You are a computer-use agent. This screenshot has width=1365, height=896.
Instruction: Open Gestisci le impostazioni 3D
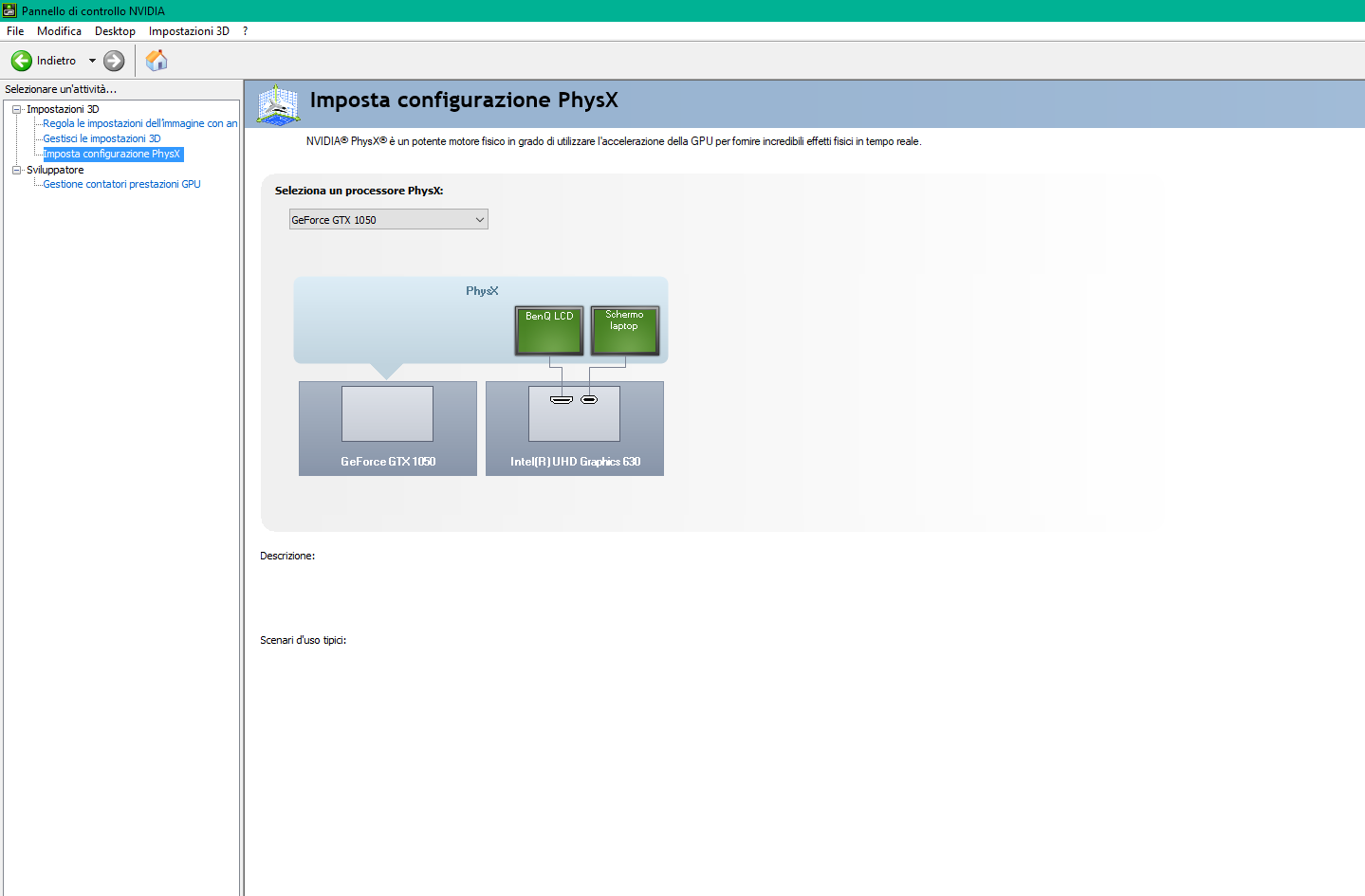click(101, 138)
